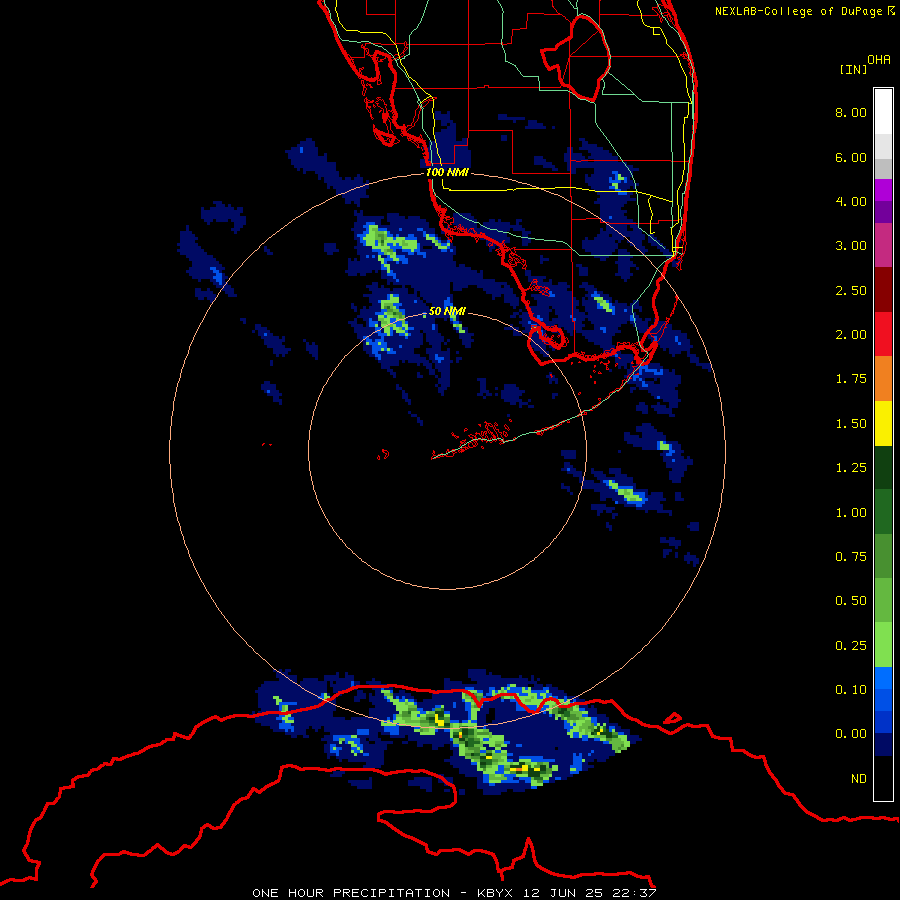Click the 1.25 legend value
The width and height of the screenshot is (900, 900).
coord(851,468)
